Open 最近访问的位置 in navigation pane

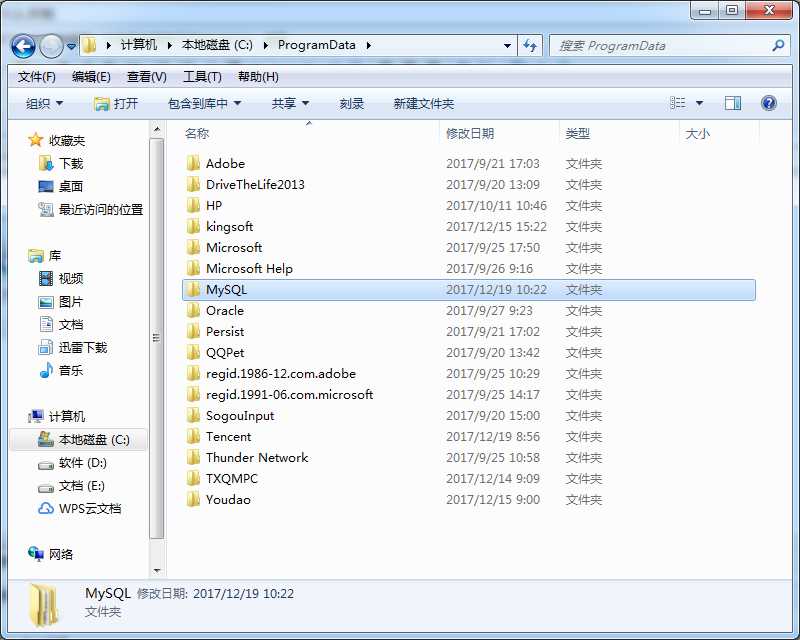pos(91,209)
